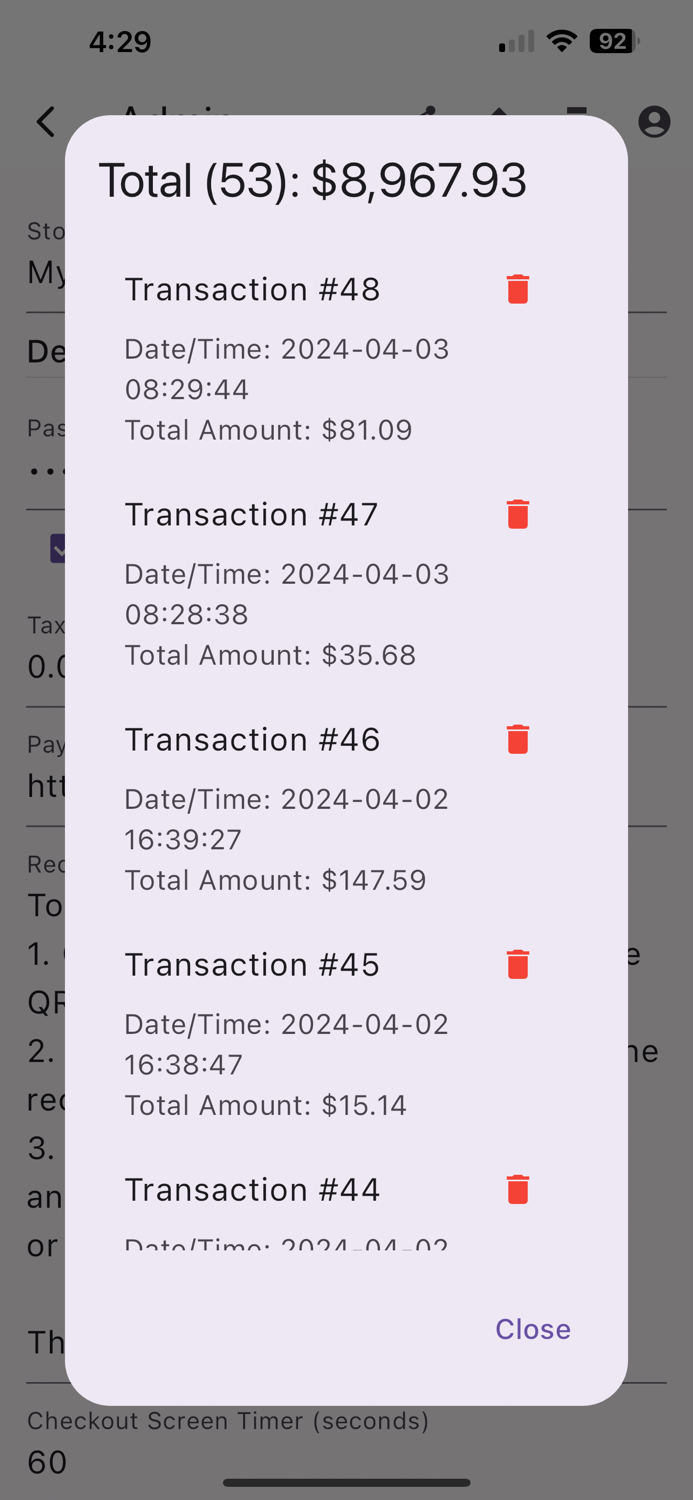Delete Transaction #48 with trash icon
This screenshot has height=1500, width=693.
(x=517, y=289)
